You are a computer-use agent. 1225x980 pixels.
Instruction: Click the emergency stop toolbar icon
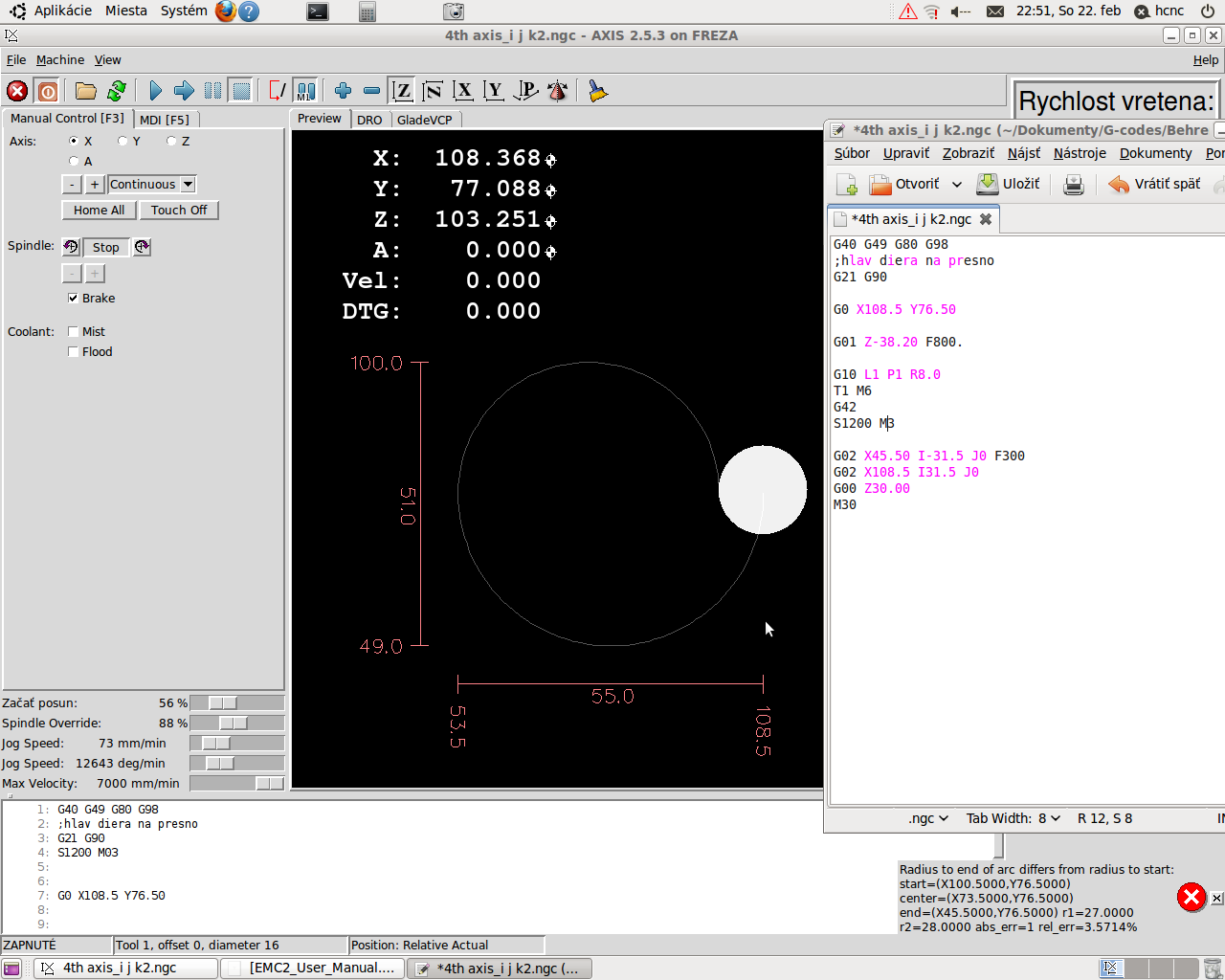pyautogui.click(x=17, y=91)
